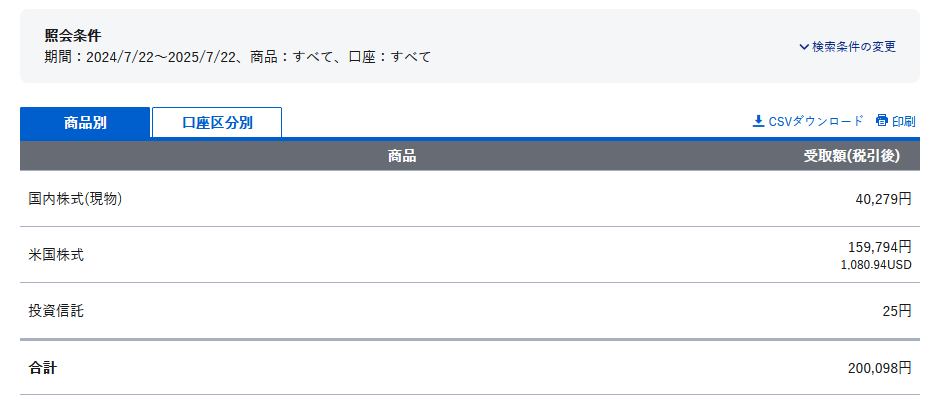Click the printer icon

coord(881,120)
